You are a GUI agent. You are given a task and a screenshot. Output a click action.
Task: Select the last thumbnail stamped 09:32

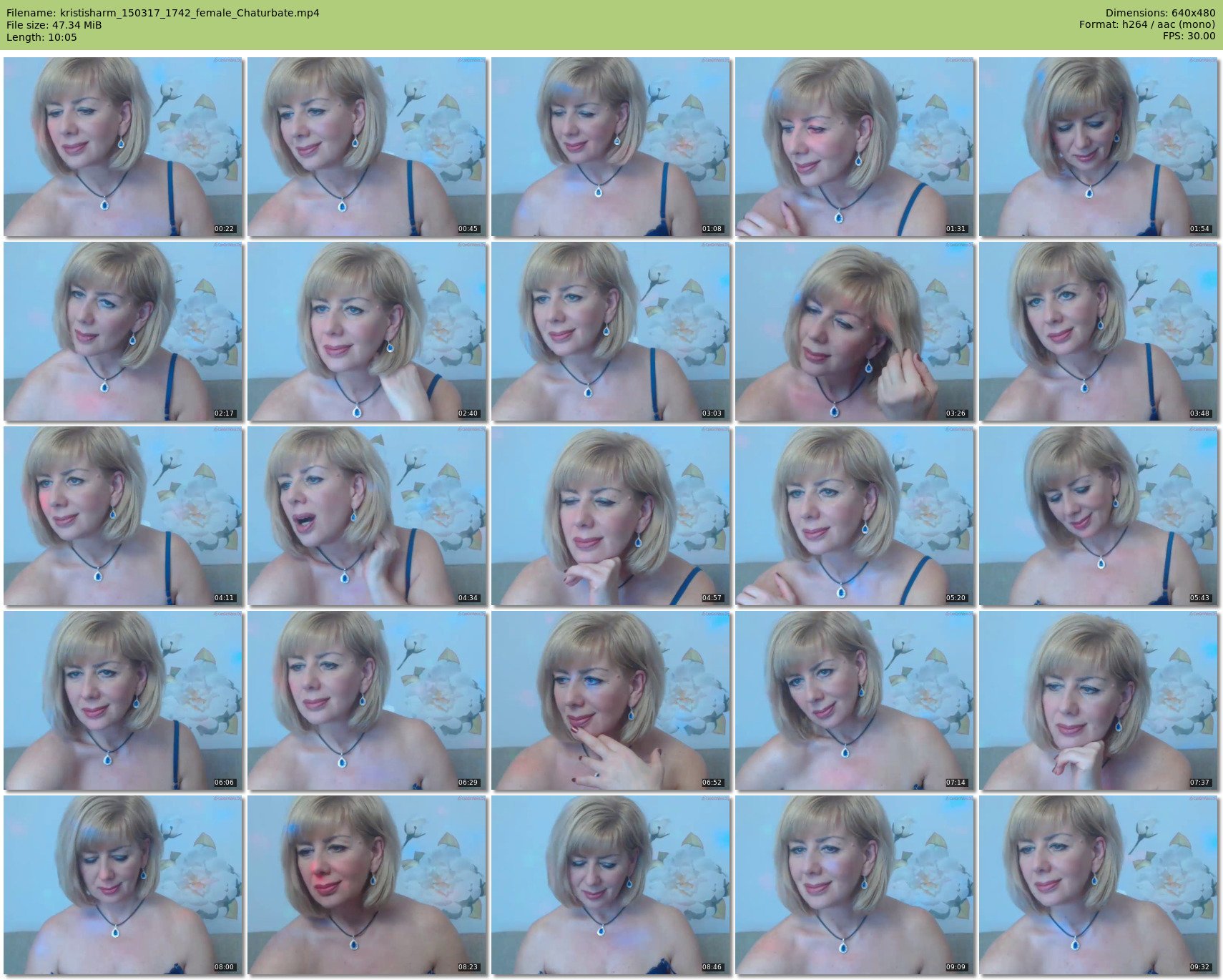pyautogui.click(x=1099, y=885)
